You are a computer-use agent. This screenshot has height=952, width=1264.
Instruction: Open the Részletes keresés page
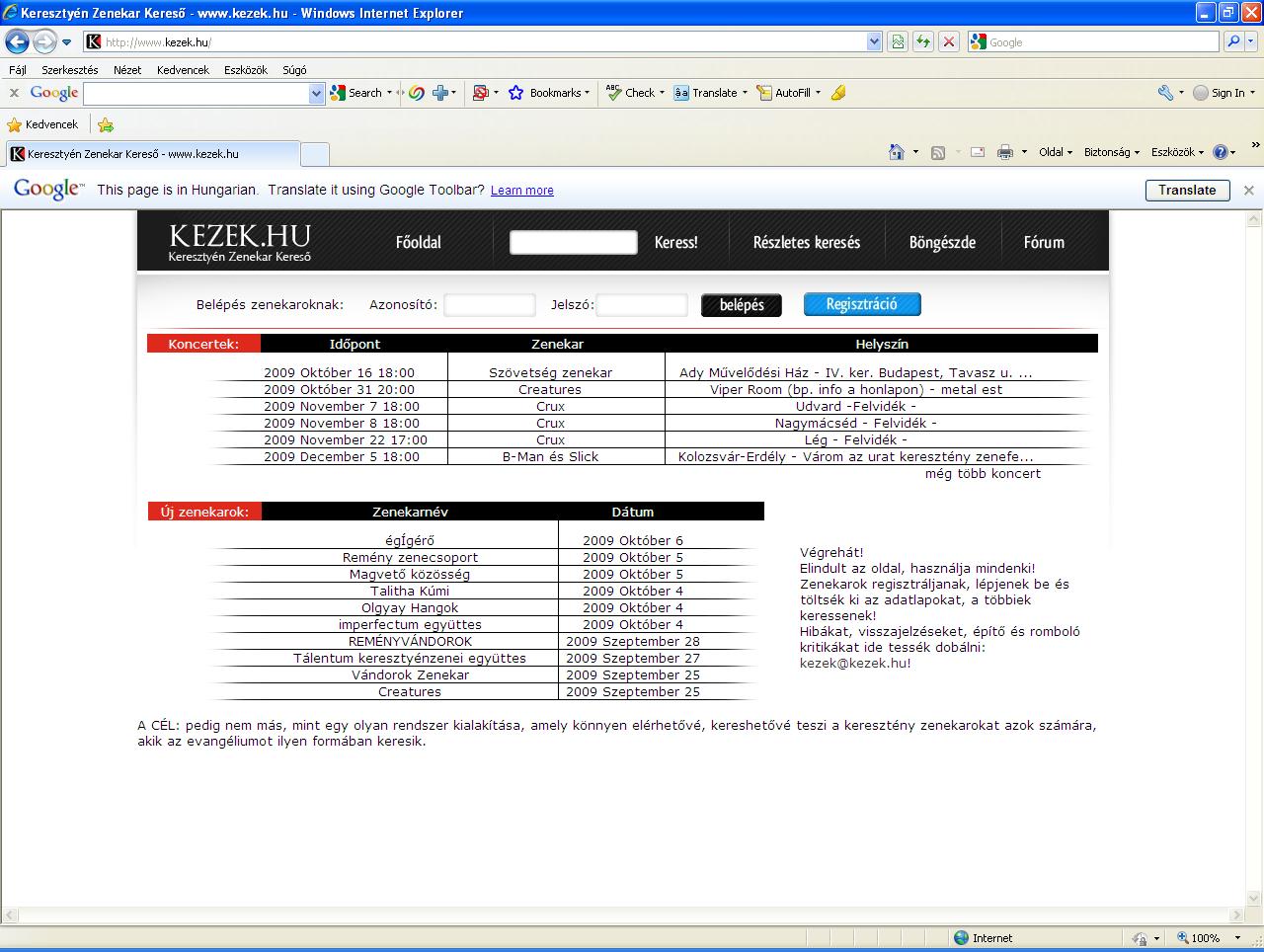pyautogui.click(x=806, y=242)
